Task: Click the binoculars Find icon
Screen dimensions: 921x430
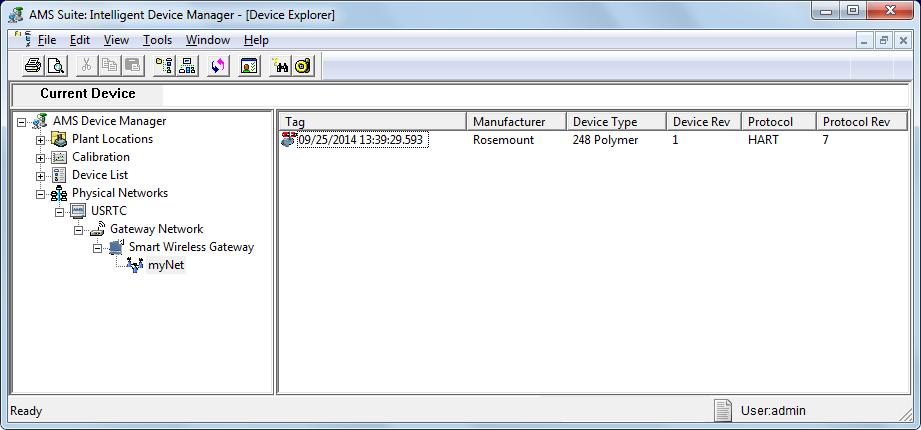Action: click(280, 66)
